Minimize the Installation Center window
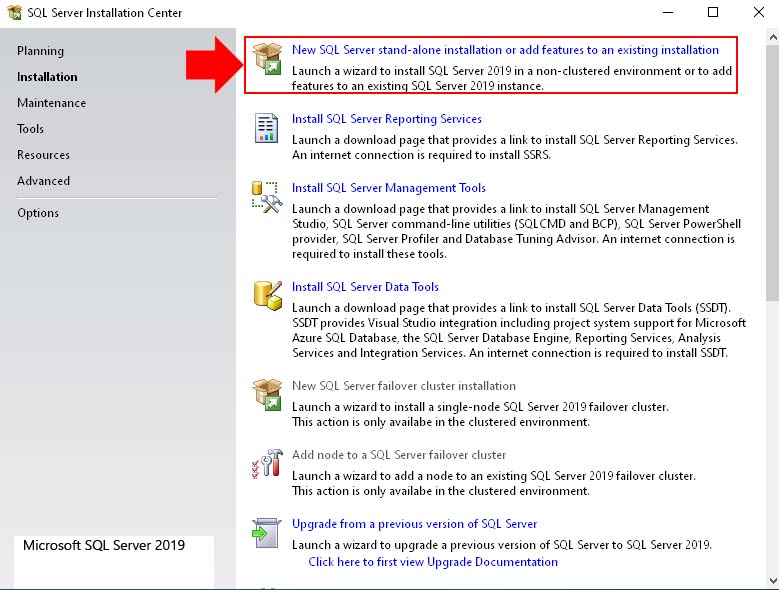The image size is (779, 590). 668,12
